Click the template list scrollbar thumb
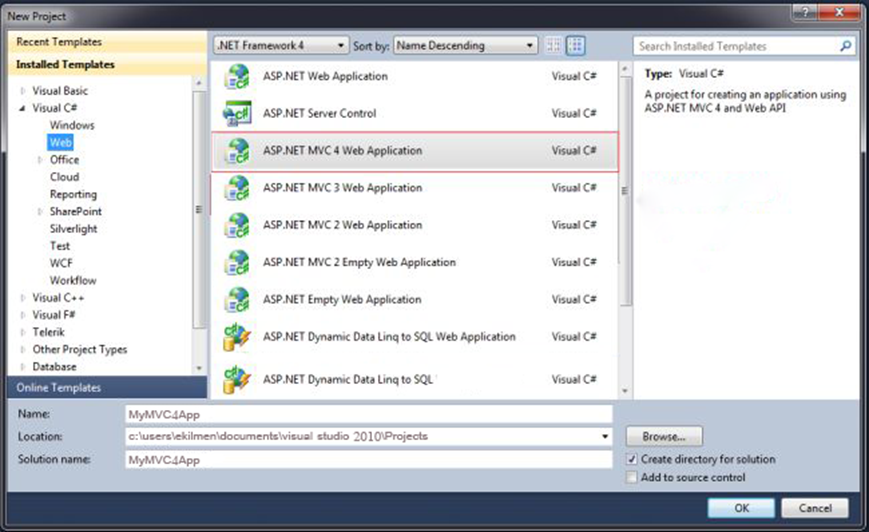The height and width of the screenshot is (532, 869). [x=625, y=191]
